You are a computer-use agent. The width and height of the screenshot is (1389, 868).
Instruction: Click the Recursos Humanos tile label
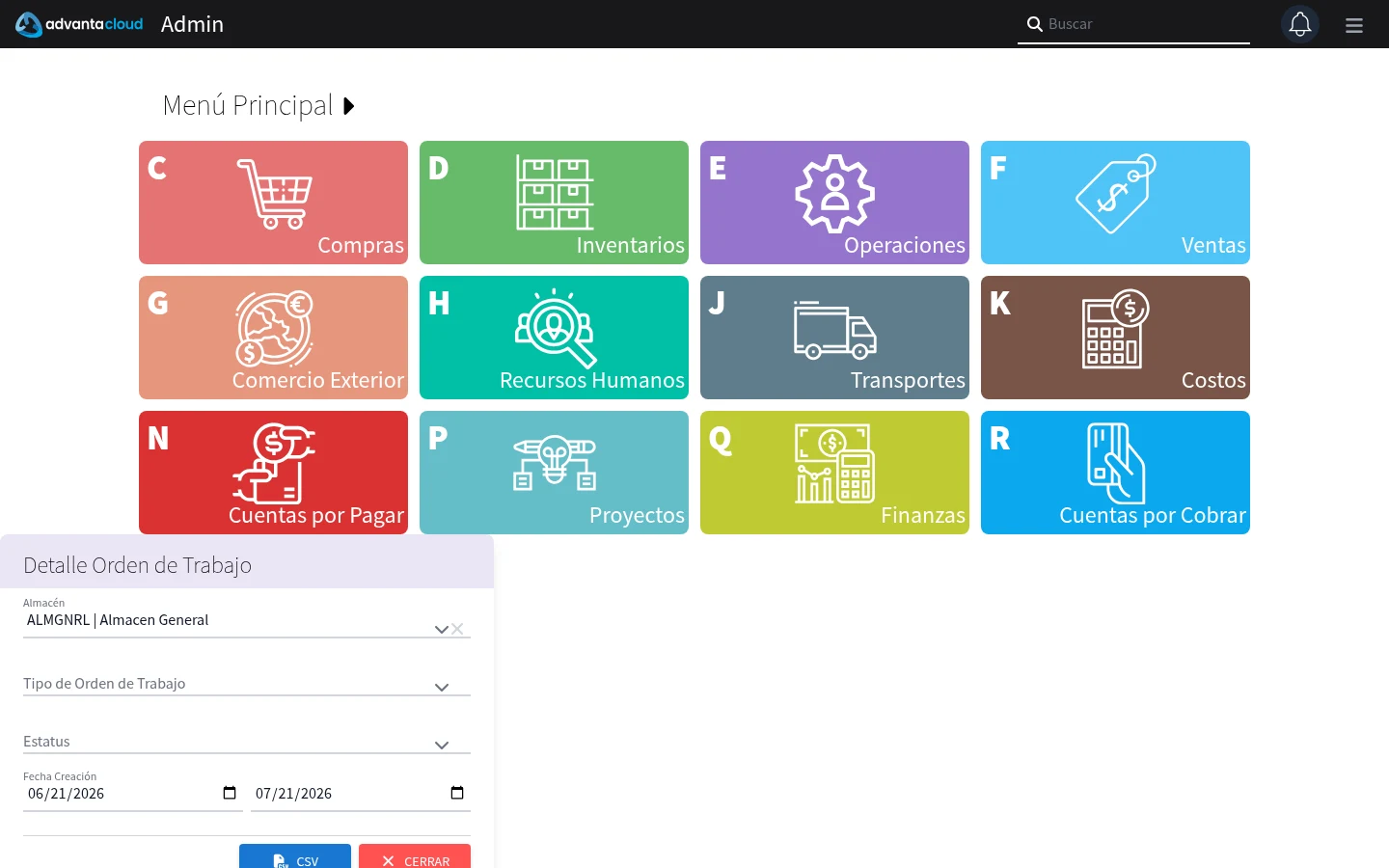(592, 380)
